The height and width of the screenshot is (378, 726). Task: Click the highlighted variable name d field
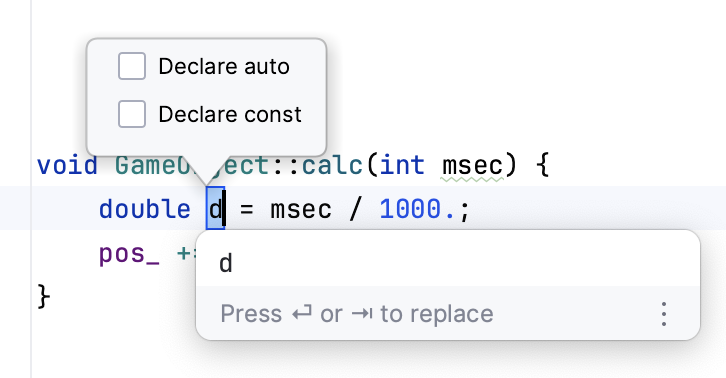point(215,208)
